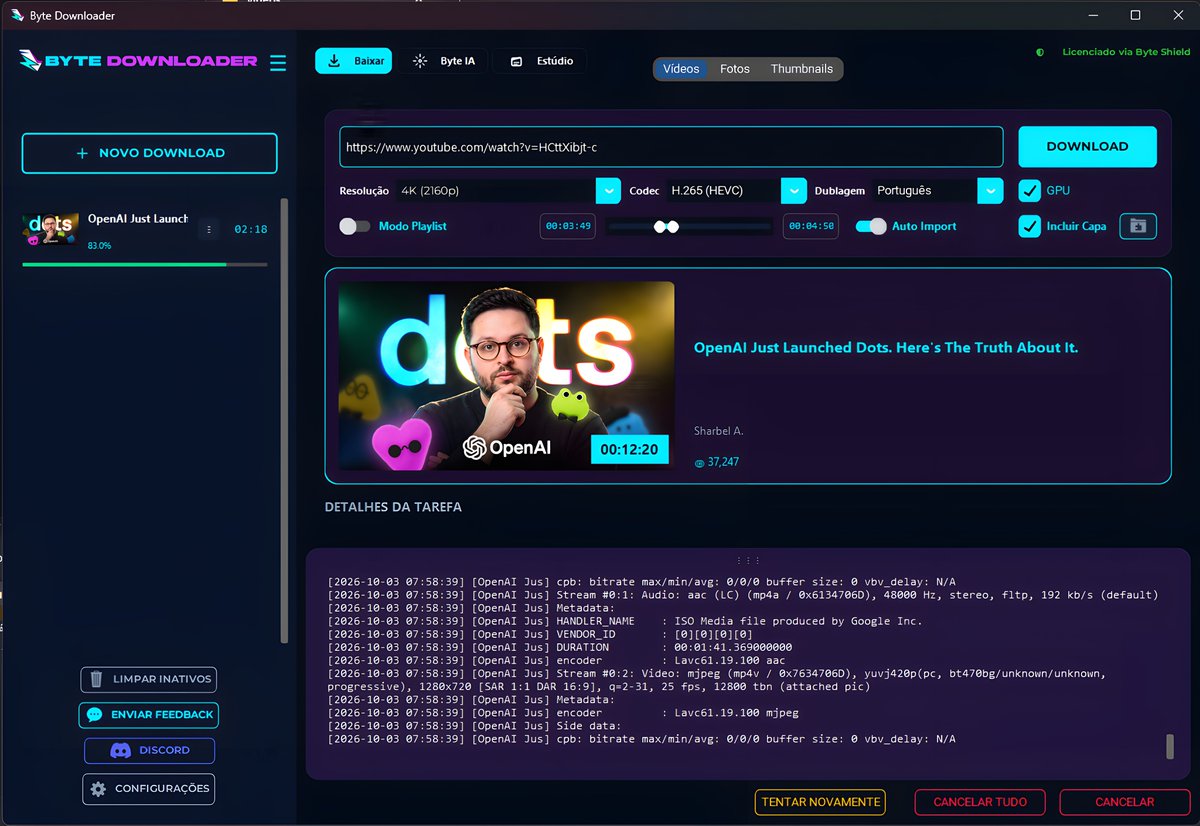This screenshot has height=826, width=1200.
Task: Switch to Fotos mode
Action: [735, 69]
